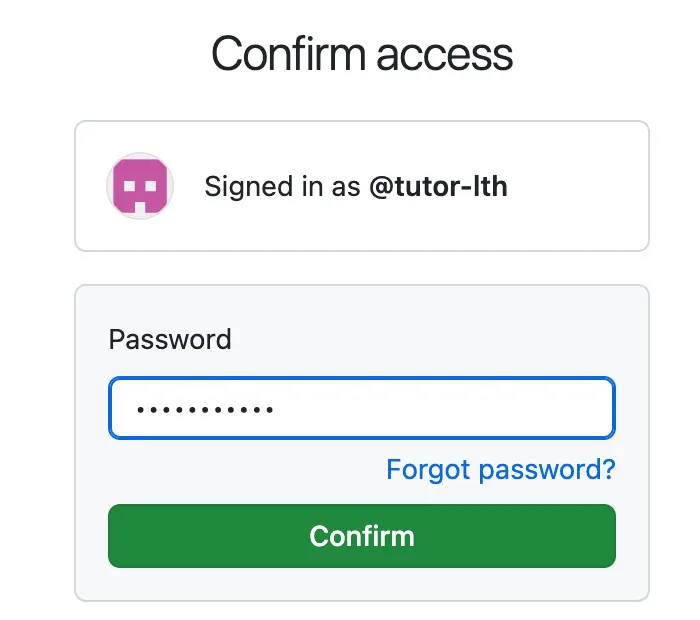Open the "Forgot password?" link
This screenshot has width=700, height=620.
click(x=501, y=469)
